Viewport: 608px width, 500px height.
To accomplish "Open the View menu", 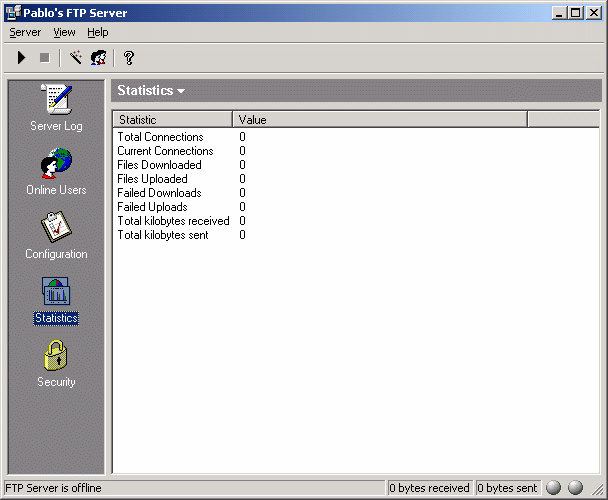I will tap(64, 32).
